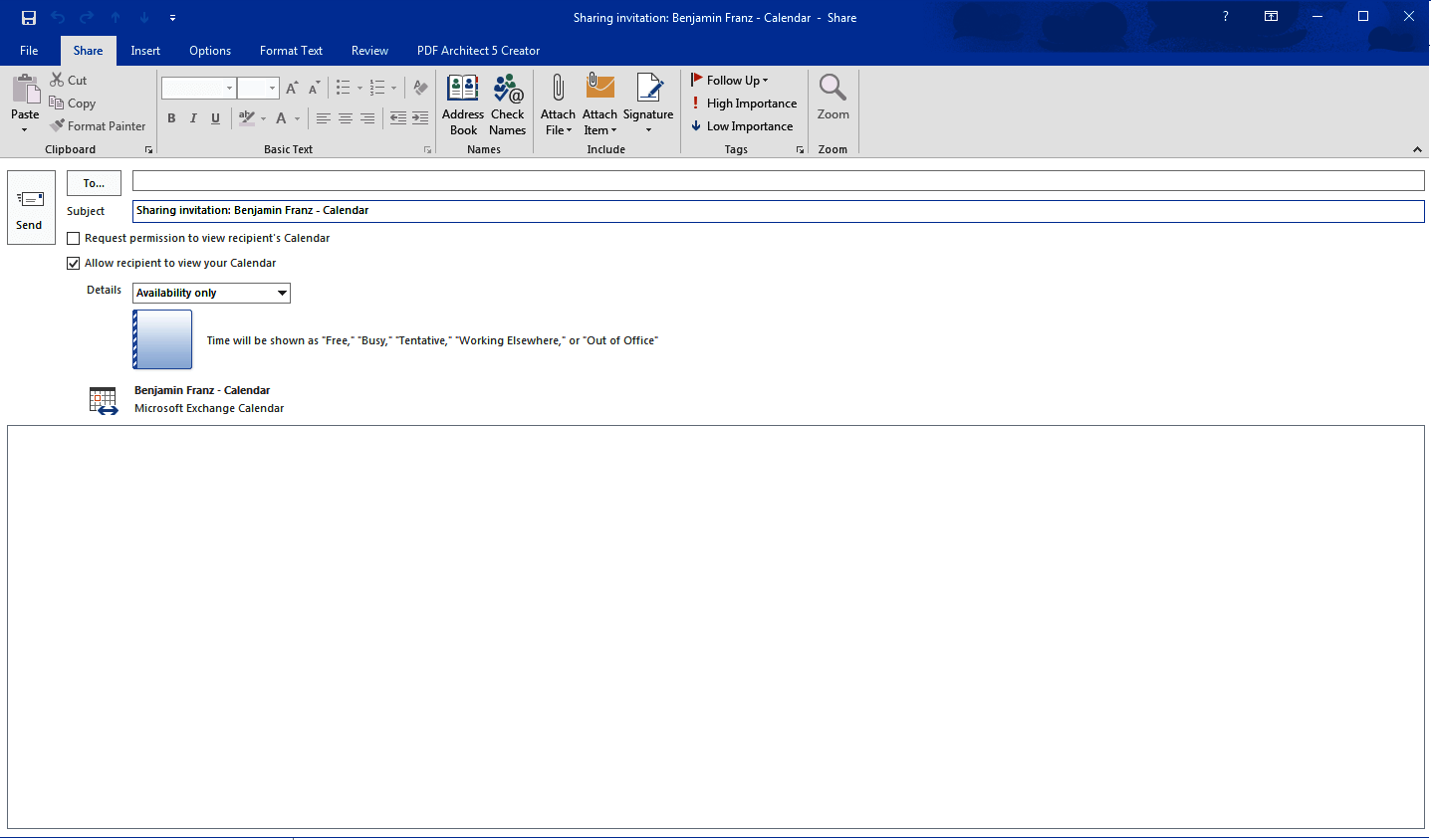Clear all formatting with the eraser icon

point(420,88)
